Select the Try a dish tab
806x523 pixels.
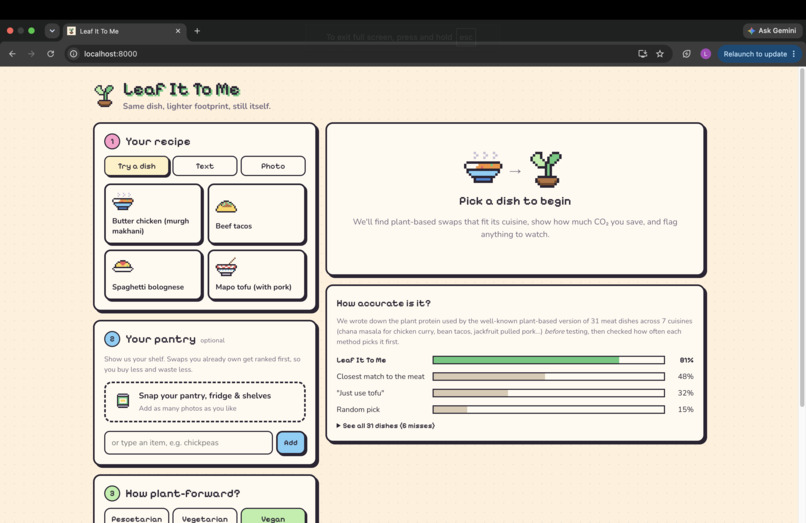(137, 166)
